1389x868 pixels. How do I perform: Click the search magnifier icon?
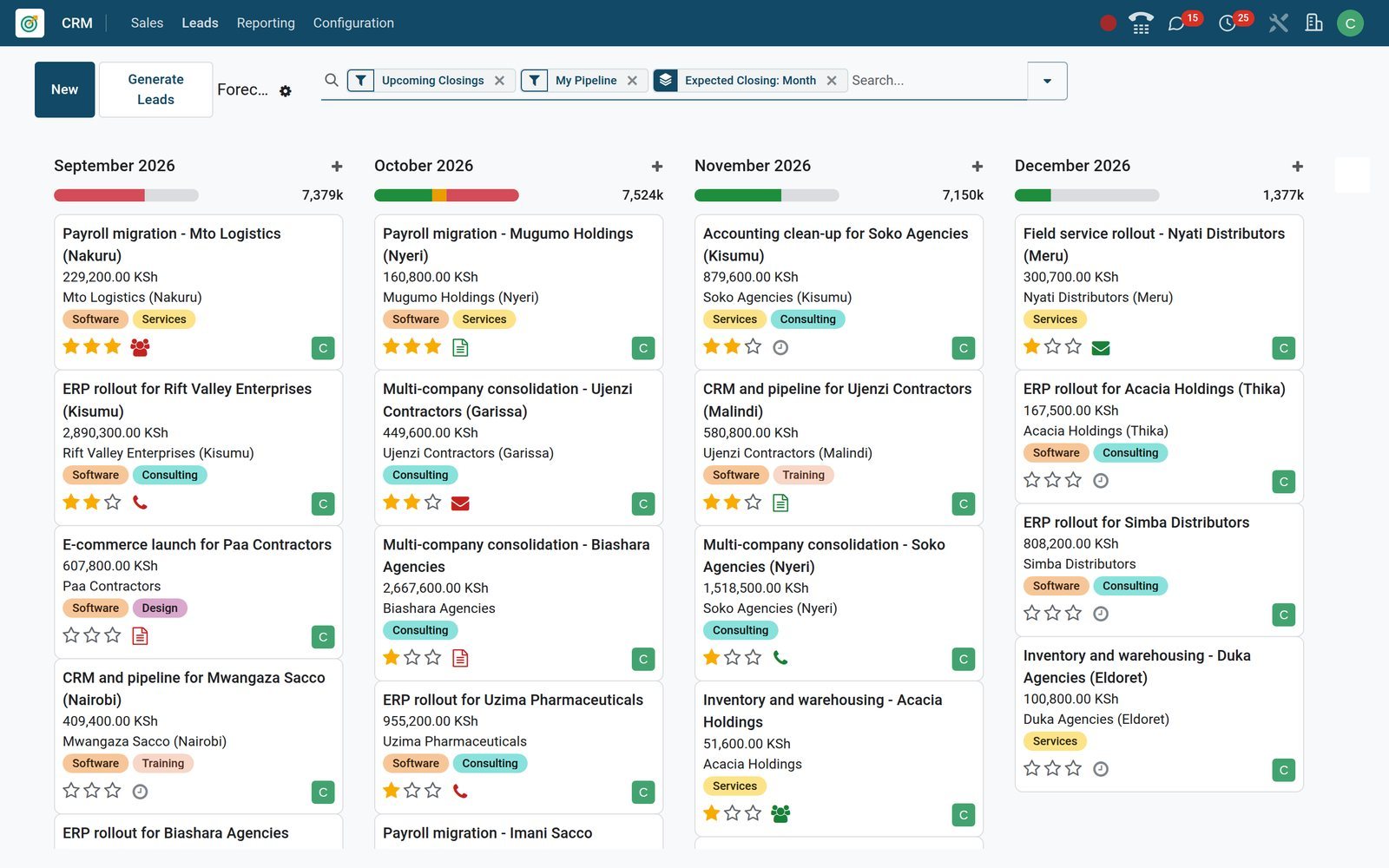click(x=332, y=80)
